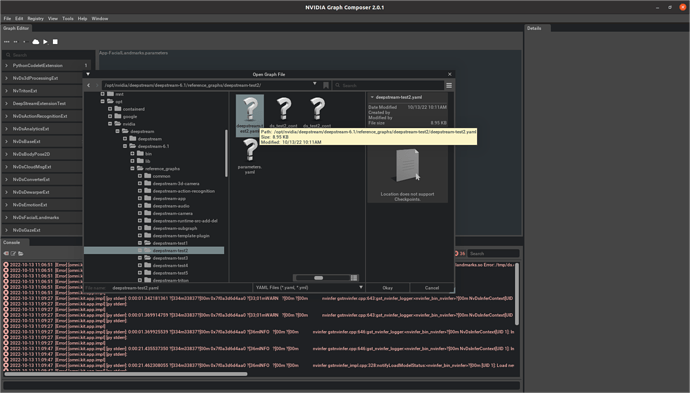Select the deepstream-action-recognition folder
The width and height of the screenshot is (690, 393).
(184, 191)
